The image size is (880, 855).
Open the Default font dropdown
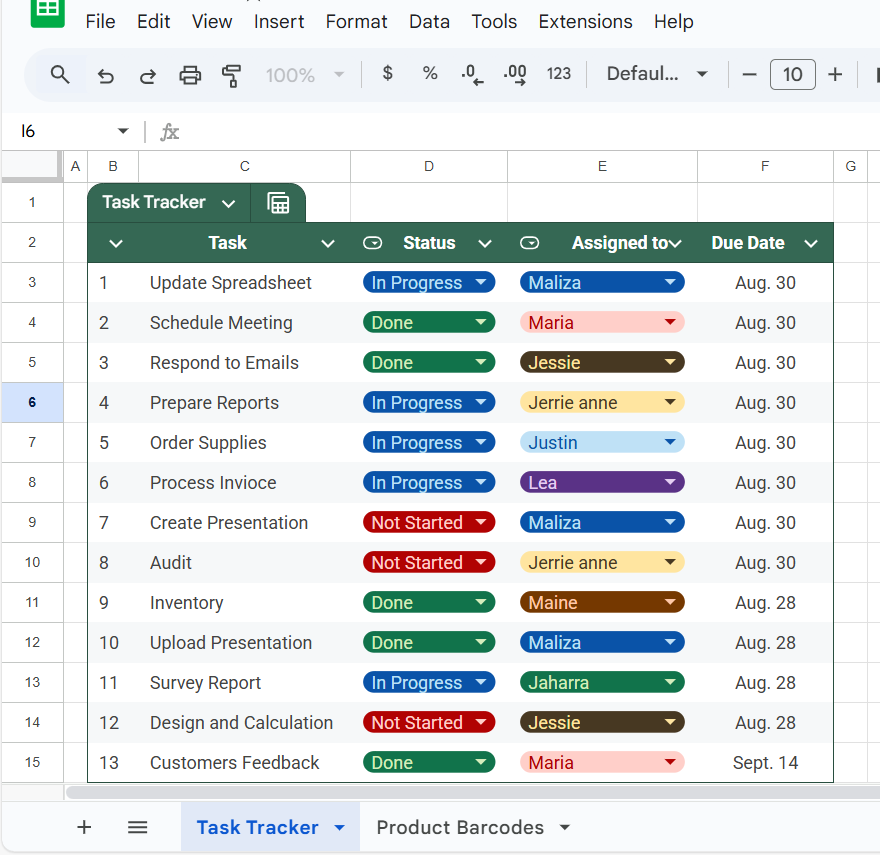(x=657, y=74)
